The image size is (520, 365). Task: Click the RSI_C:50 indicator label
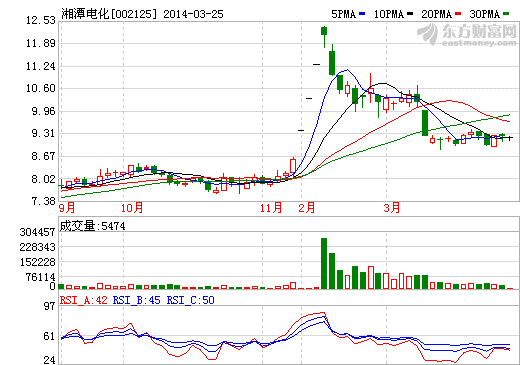[x=191, y=300]
